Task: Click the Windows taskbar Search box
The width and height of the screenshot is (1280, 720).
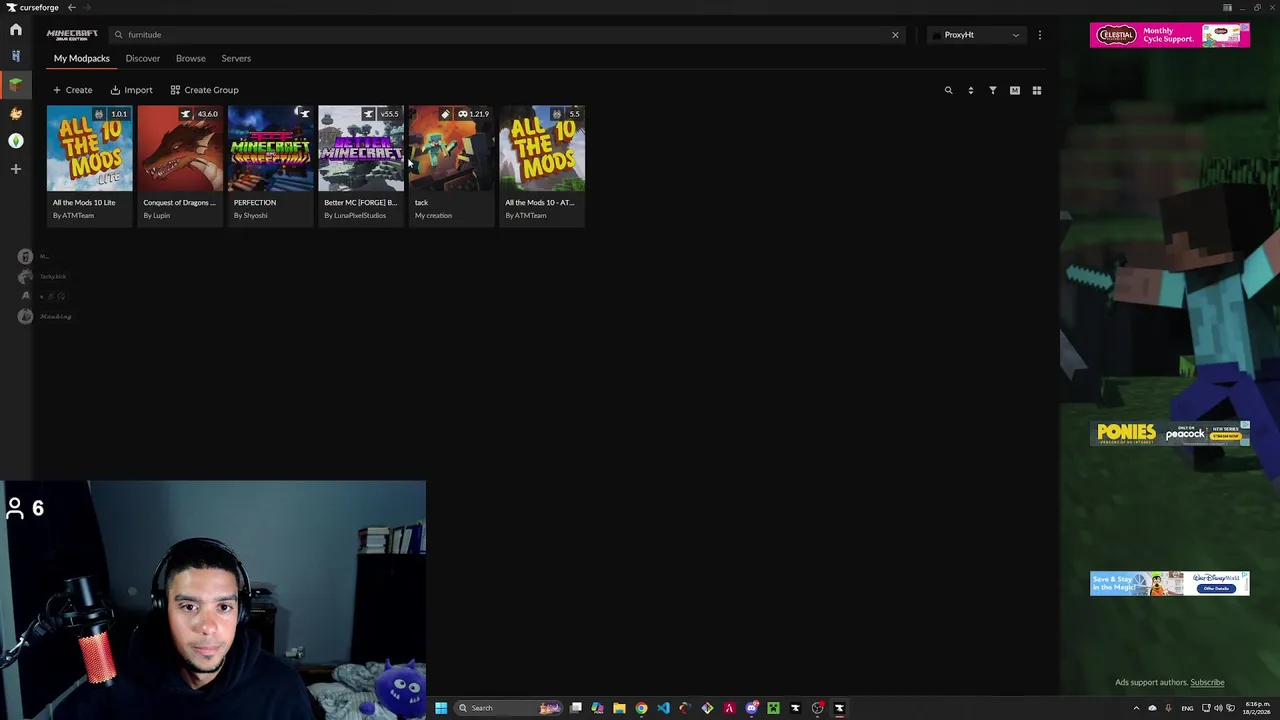Action: pyautogui.click(x=508, y=708)
